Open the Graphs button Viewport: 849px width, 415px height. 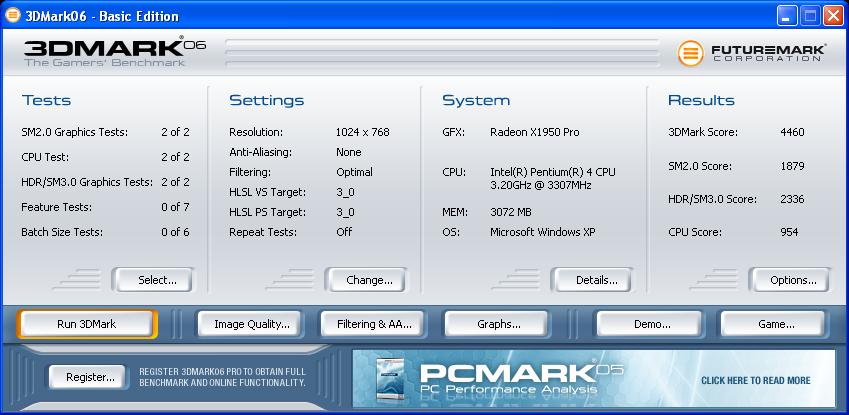point(499,324)
